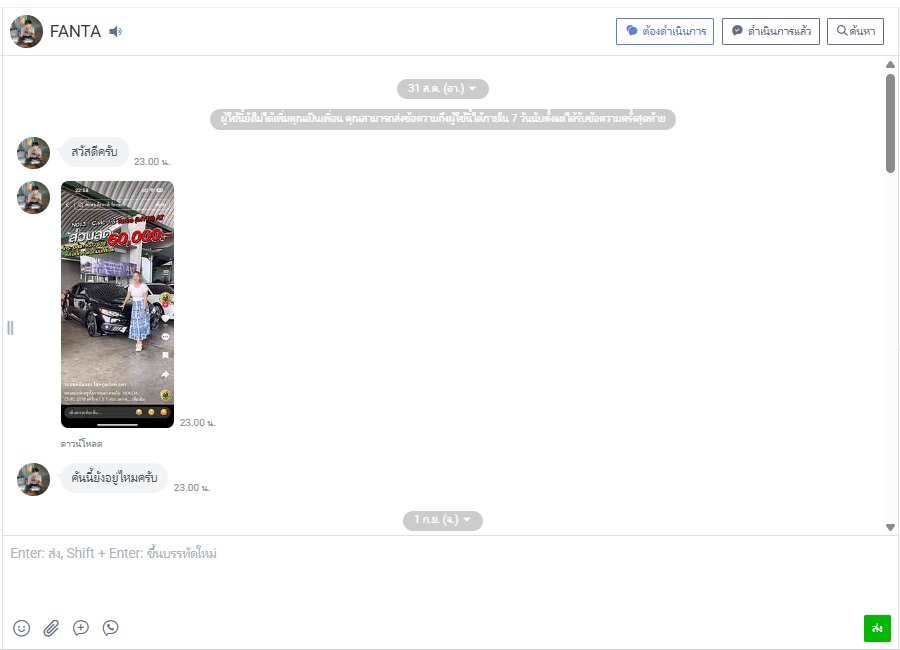
Task: Click the chat scrollbar thumb
Action: (x=890, y=123)
